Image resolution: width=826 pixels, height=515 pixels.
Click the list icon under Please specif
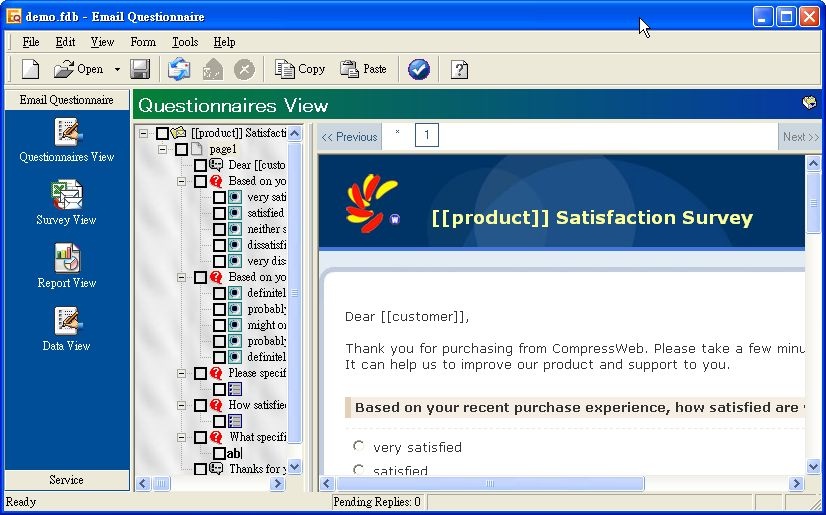(x=235, y=390)
